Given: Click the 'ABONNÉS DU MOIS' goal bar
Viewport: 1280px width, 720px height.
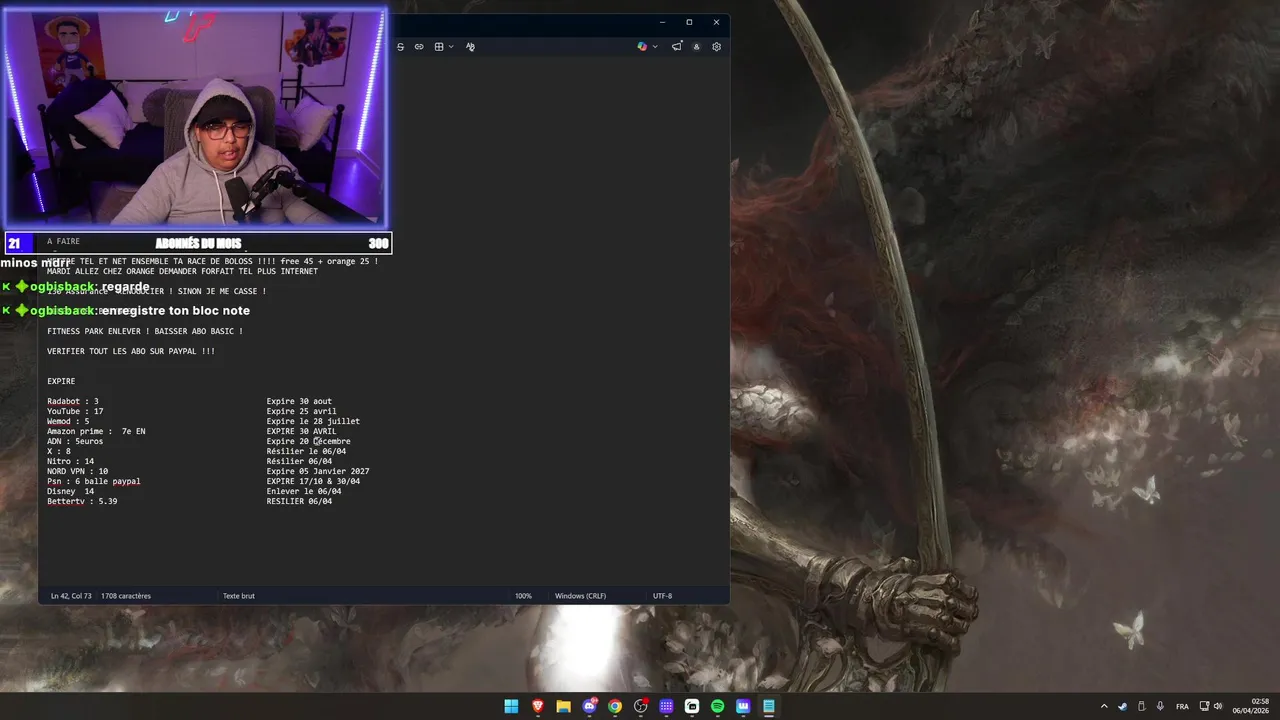Looking at the screenshot, I should point(198,243).
